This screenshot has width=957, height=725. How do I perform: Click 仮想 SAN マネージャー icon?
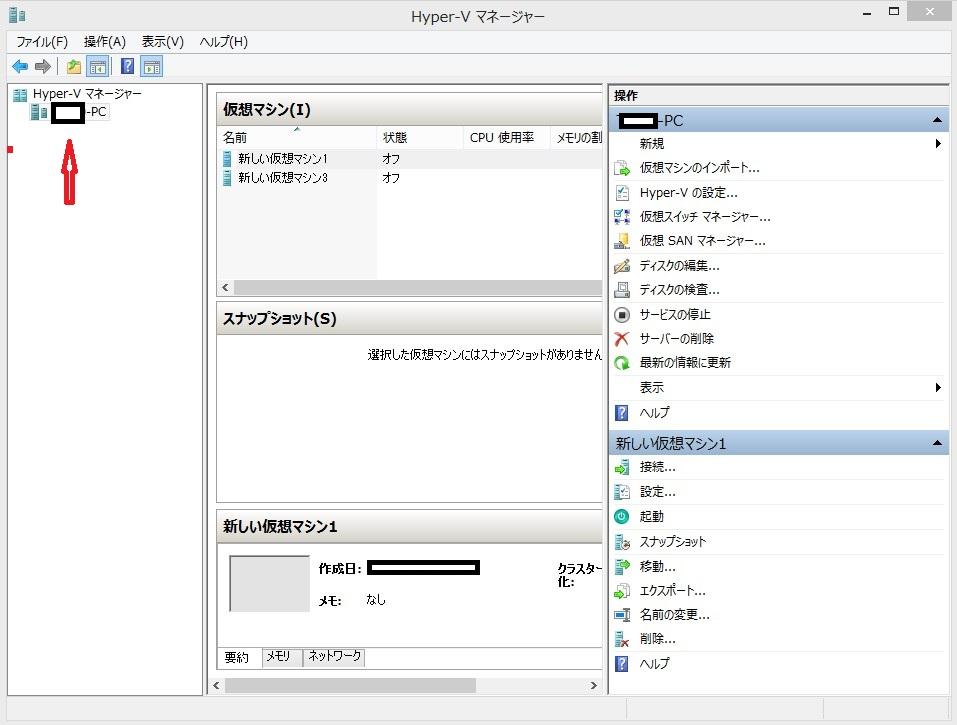(x=621, y=241)
